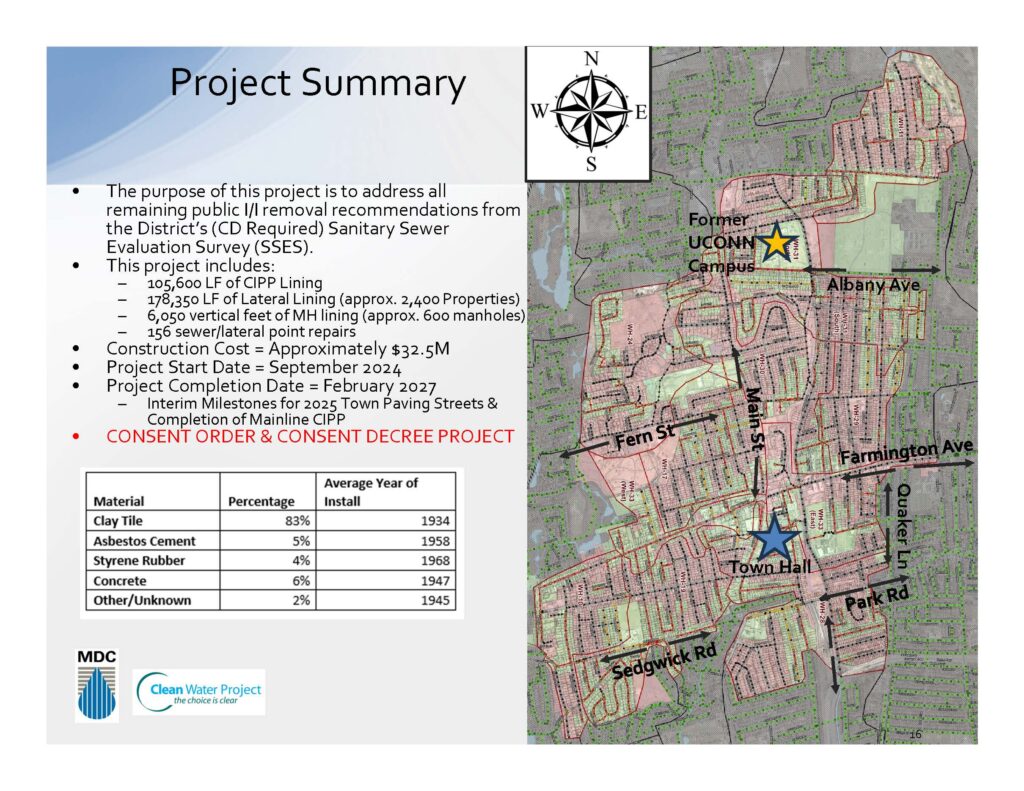The image size is (1024, 791).
Task: Click the compass 'S' letter
Action: (591, 164)
